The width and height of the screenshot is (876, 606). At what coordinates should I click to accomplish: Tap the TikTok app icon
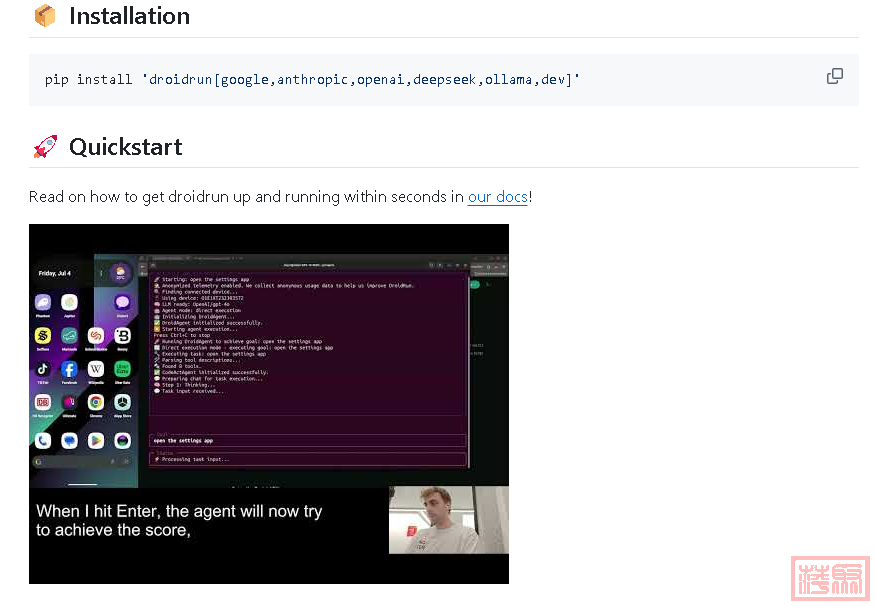coord(43,369)
